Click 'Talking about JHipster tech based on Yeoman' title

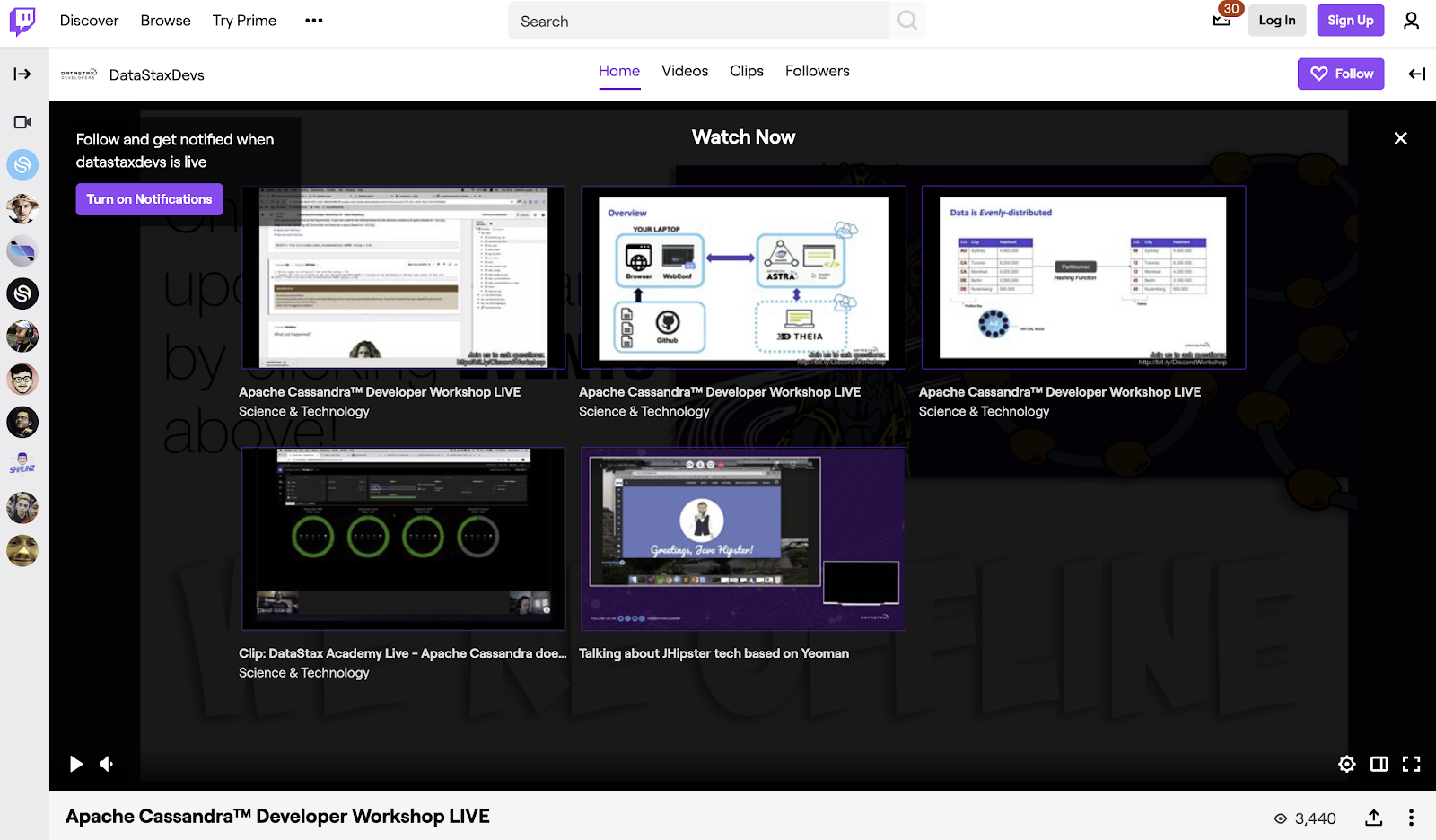tap(714, 653)
